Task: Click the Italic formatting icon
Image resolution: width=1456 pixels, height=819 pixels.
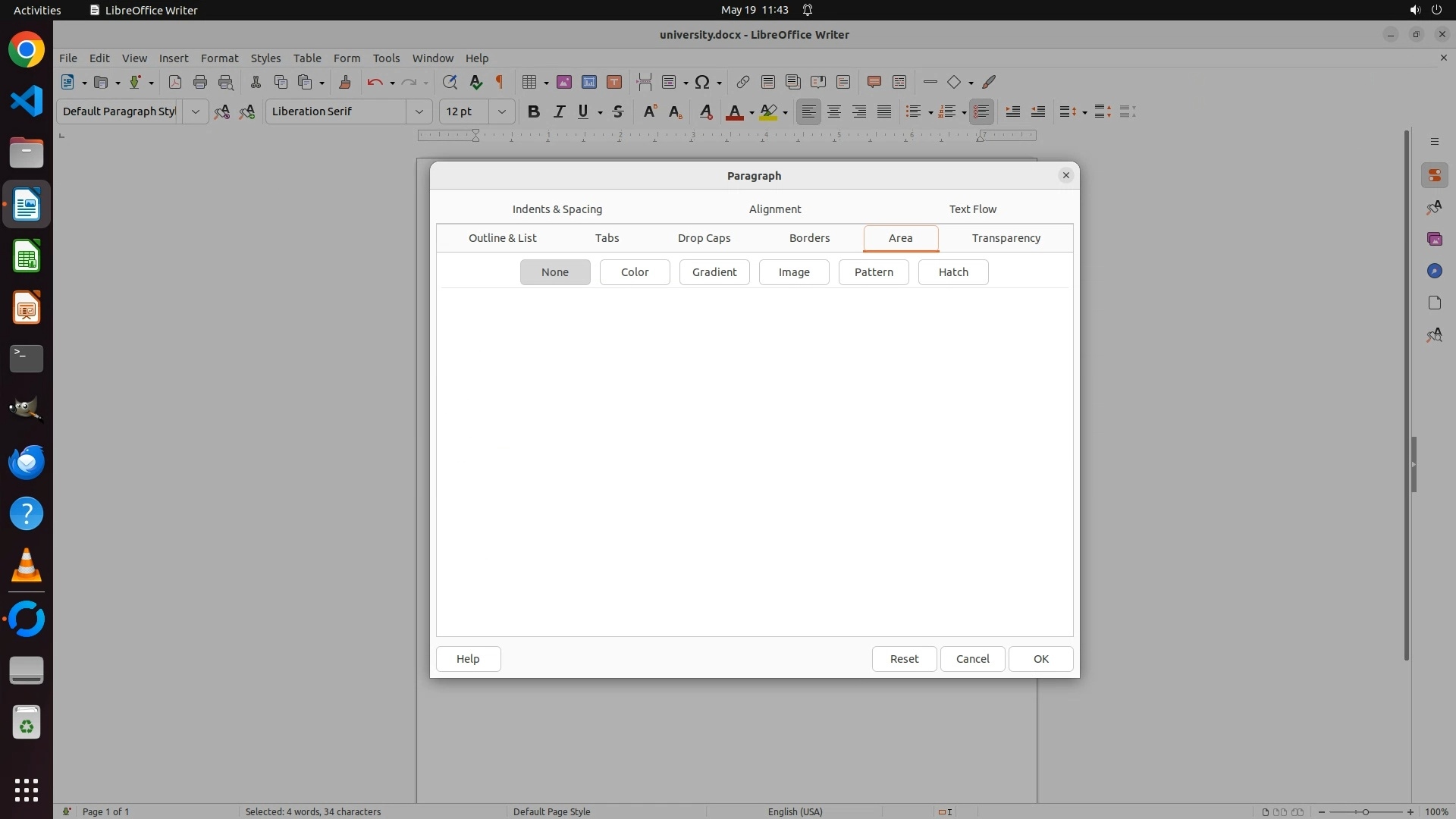Action: tap(559, 111)
